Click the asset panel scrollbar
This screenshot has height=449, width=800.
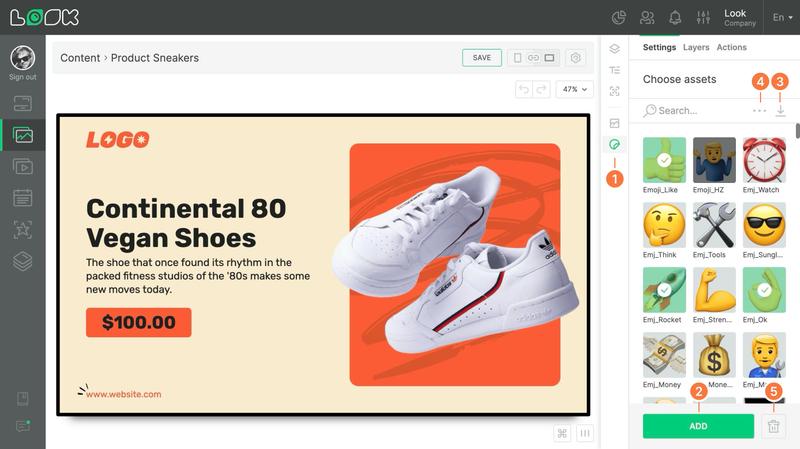coord(797,131)
